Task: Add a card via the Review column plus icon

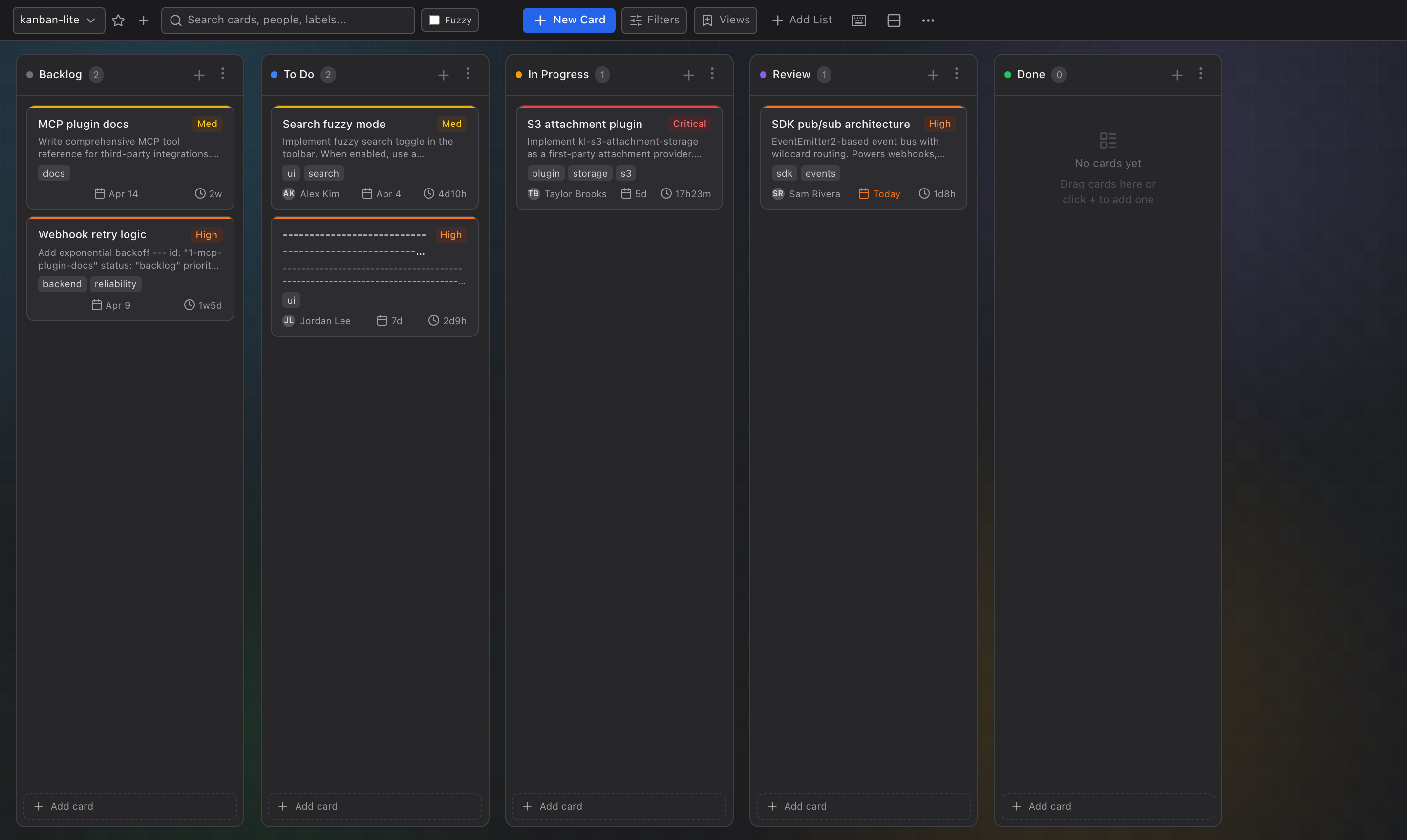Action: [933, 74]
